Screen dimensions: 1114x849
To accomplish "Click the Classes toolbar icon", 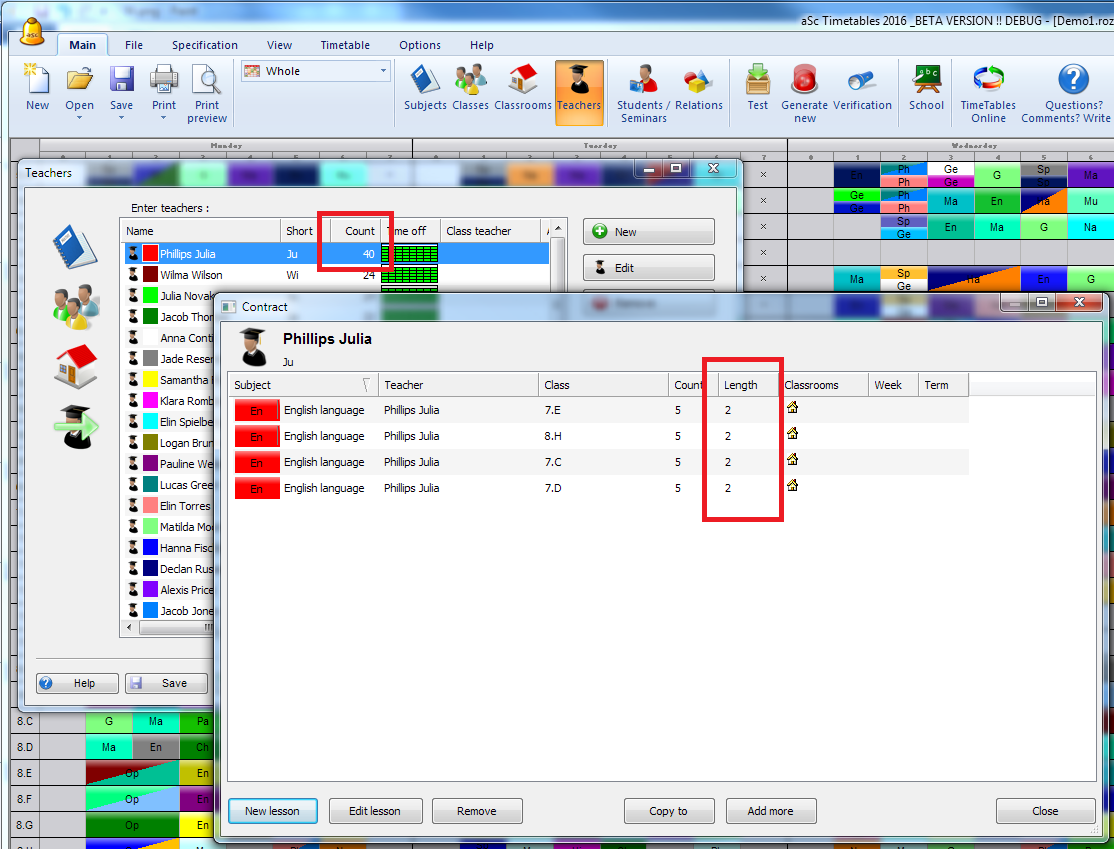I will [470, 88].
